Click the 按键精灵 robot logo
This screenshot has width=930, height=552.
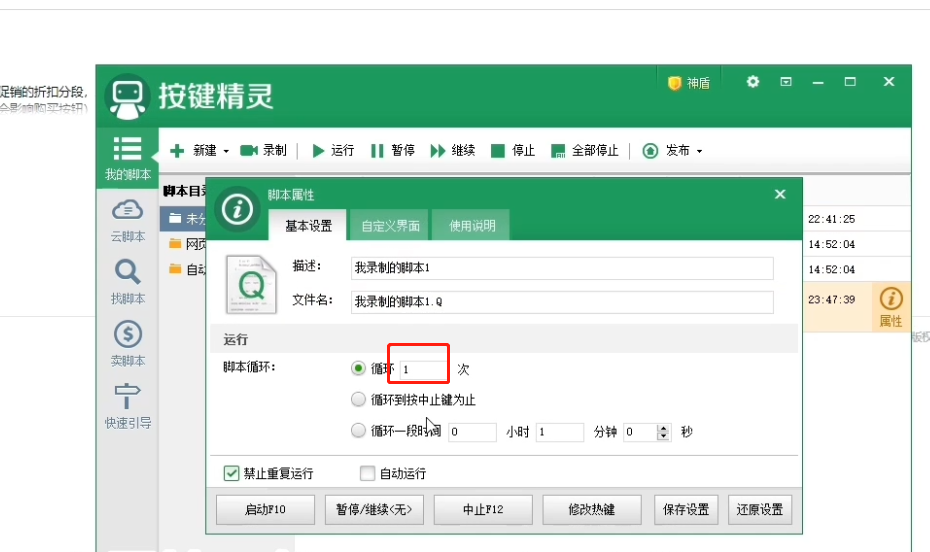coord(127,97)
